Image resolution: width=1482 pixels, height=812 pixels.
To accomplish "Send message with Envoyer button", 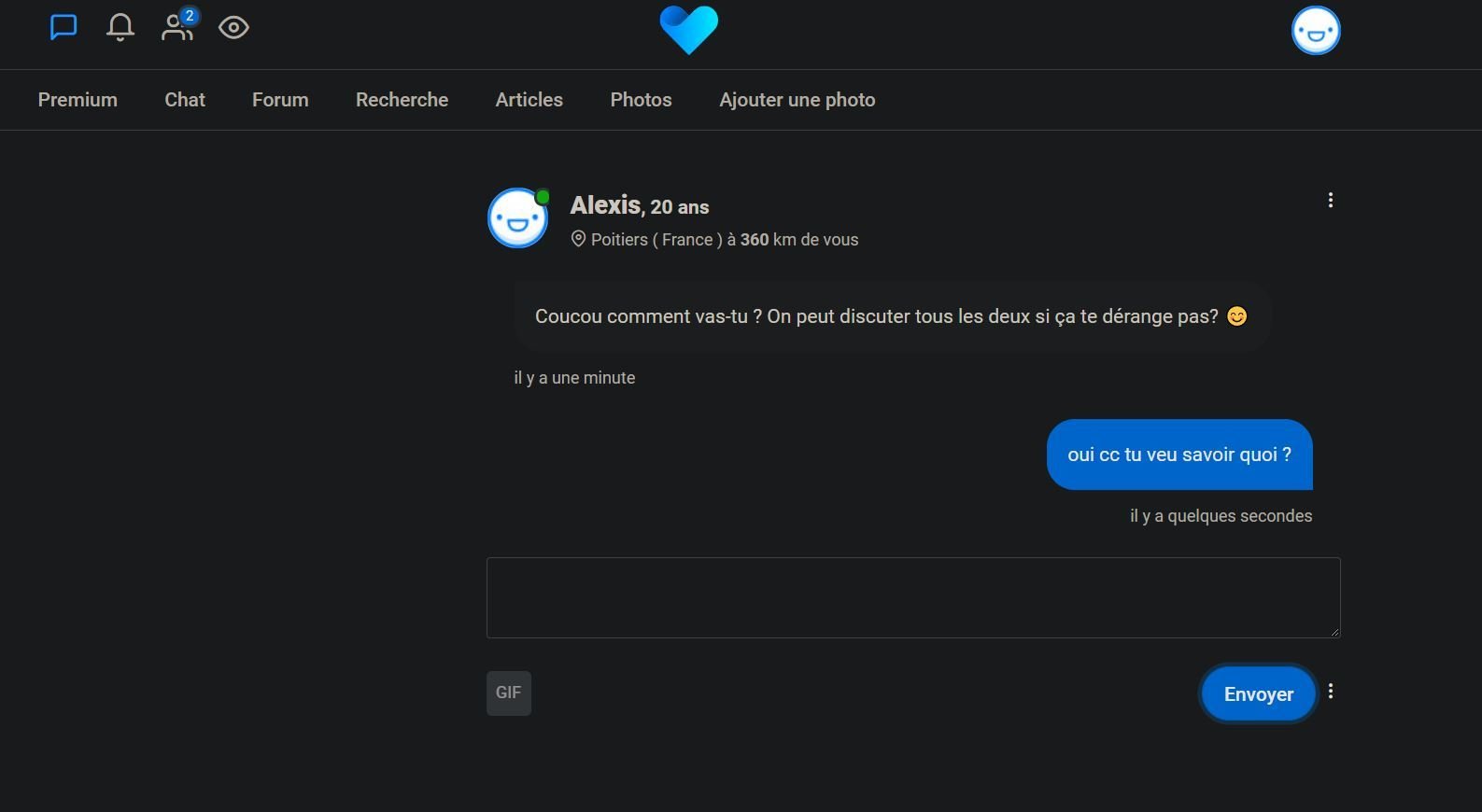I will click(x=1259, y=693).
